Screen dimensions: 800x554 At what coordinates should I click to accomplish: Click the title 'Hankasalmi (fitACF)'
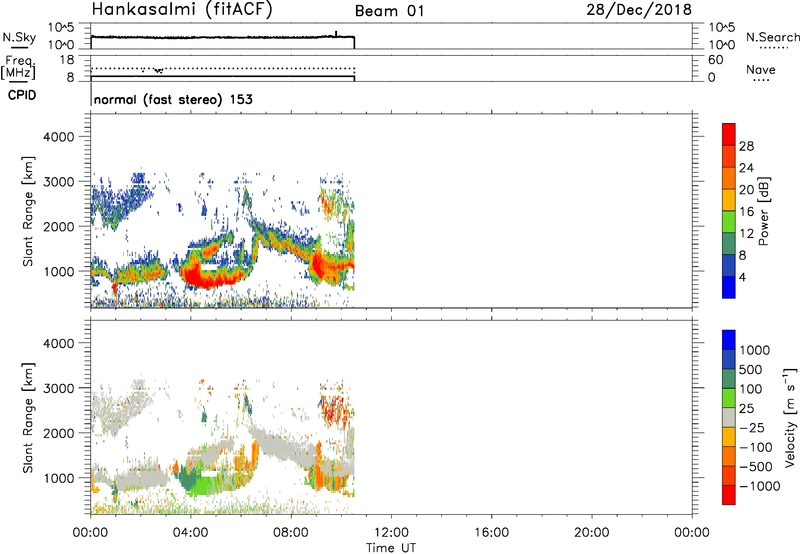point(182,9)
